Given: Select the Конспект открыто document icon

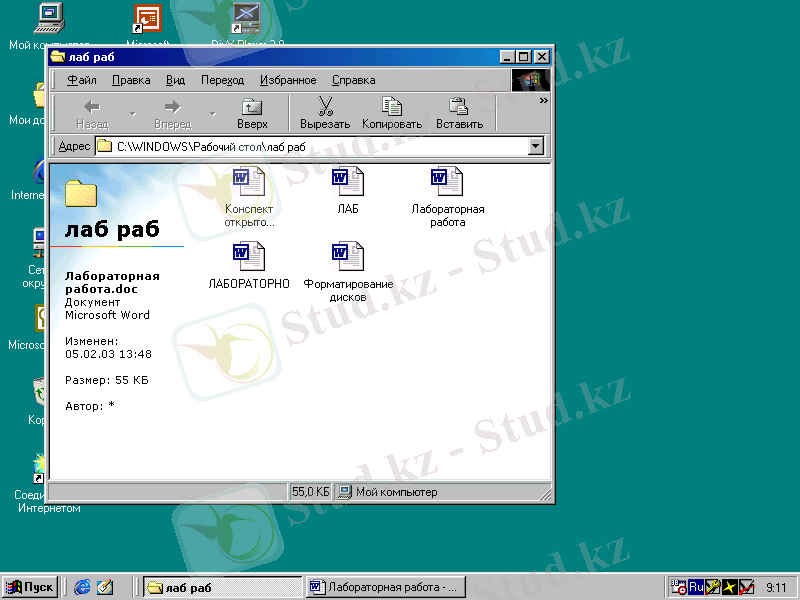Looking at the screenshot, I should click(249, 182).
